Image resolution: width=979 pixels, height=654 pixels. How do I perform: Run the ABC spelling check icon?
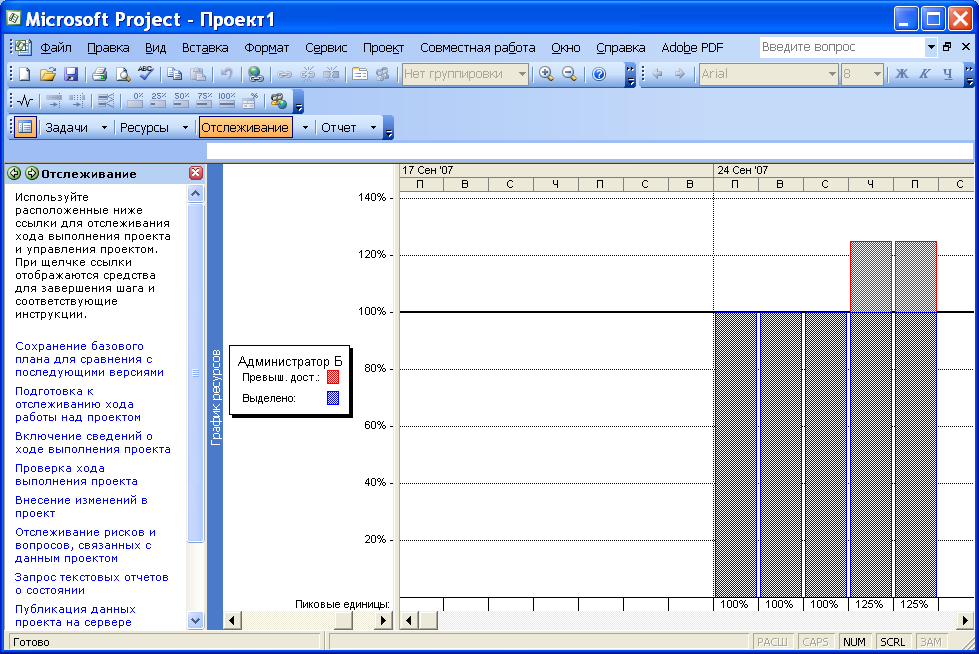click(145, 73)
